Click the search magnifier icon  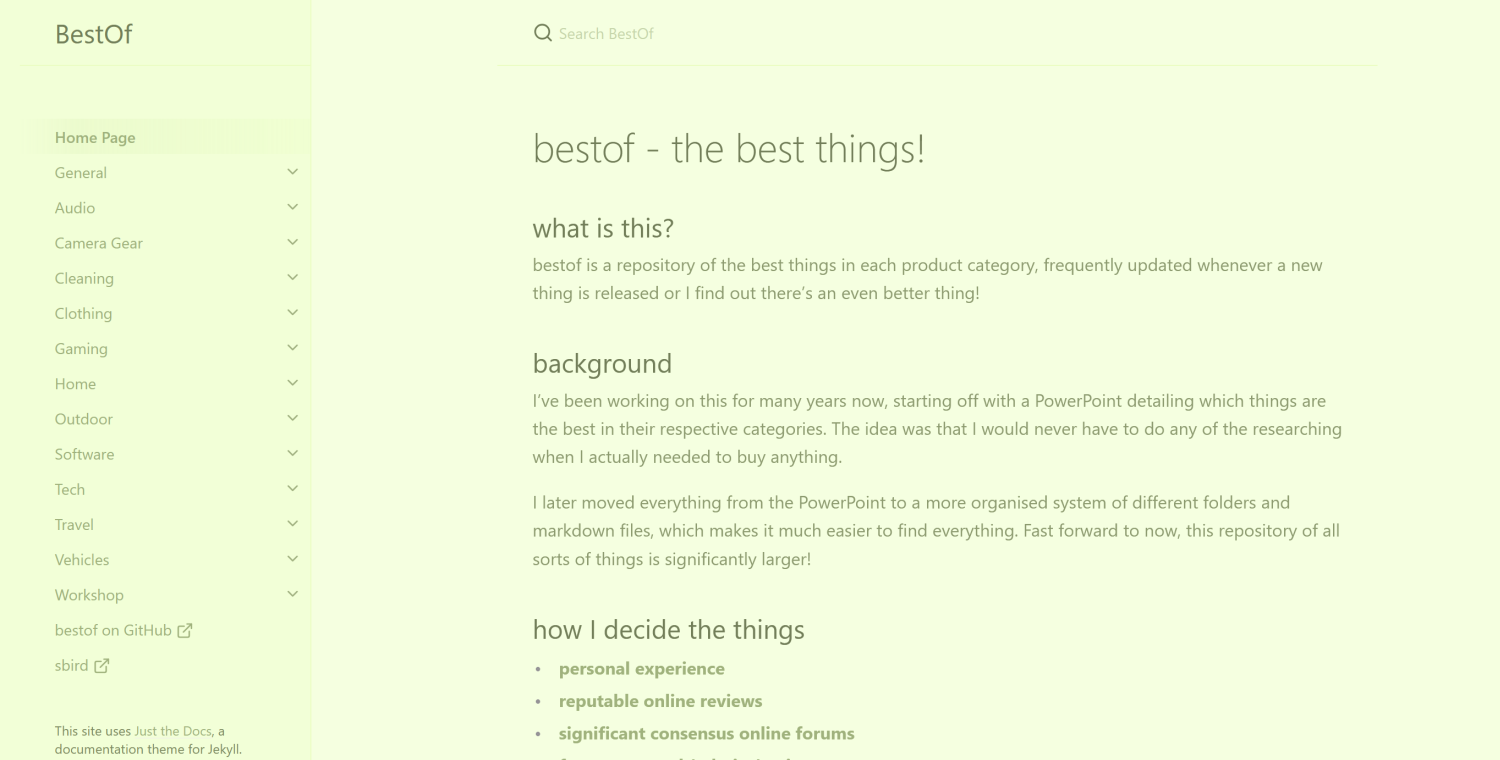[543, 33]
